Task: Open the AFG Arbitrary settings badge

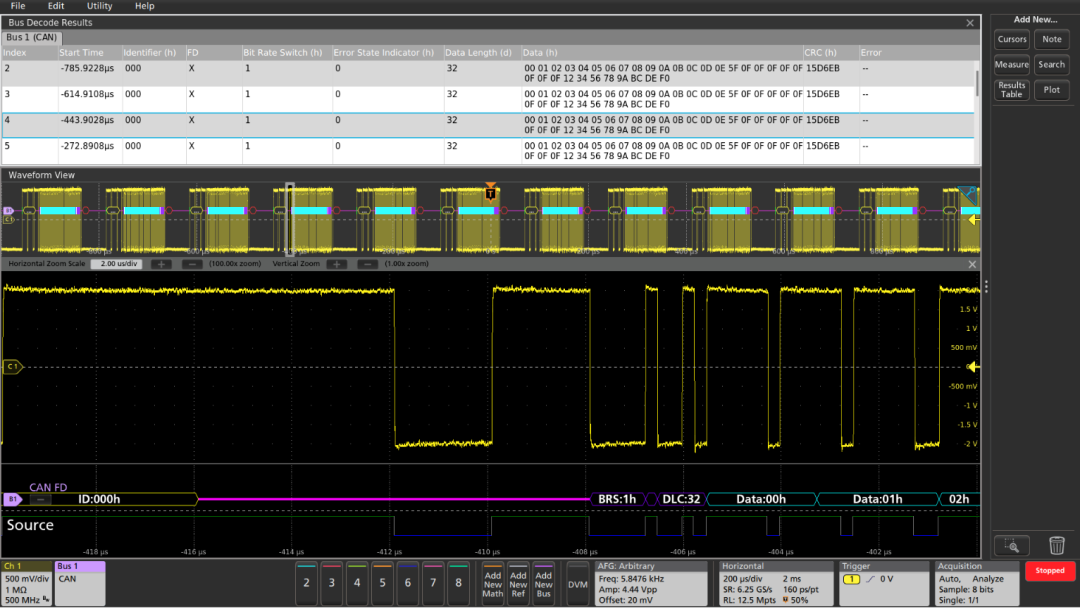Action: point(651,584)
